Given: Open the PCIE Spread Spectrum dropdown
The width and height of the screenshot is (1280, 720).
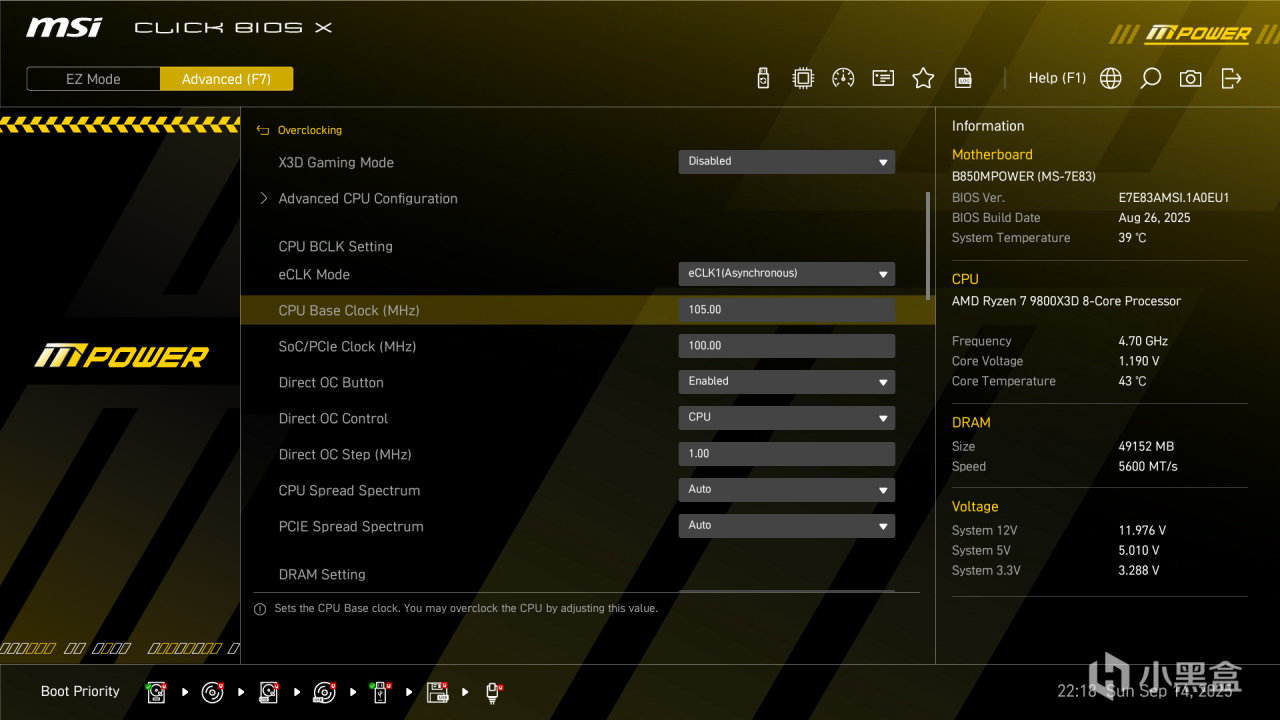Looking at the screenshot, I should point(786,525).
